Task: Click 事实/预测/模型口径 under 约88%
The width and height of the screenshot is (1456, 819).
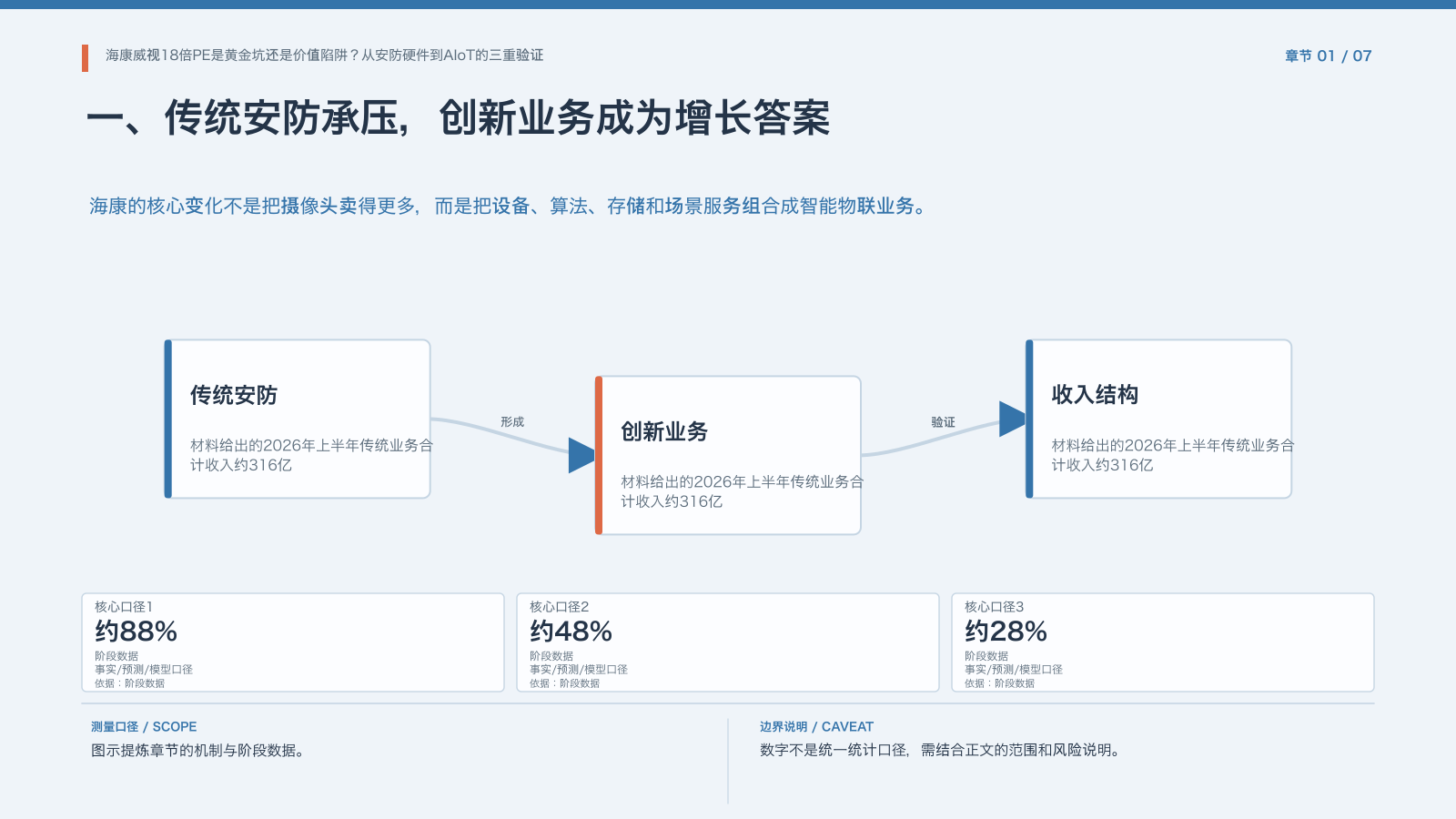Action: (144, 670)
